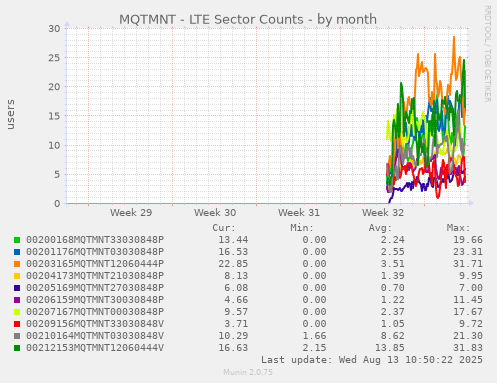
Task: Click the Min value 2.15
Action: tap(315, 348)
